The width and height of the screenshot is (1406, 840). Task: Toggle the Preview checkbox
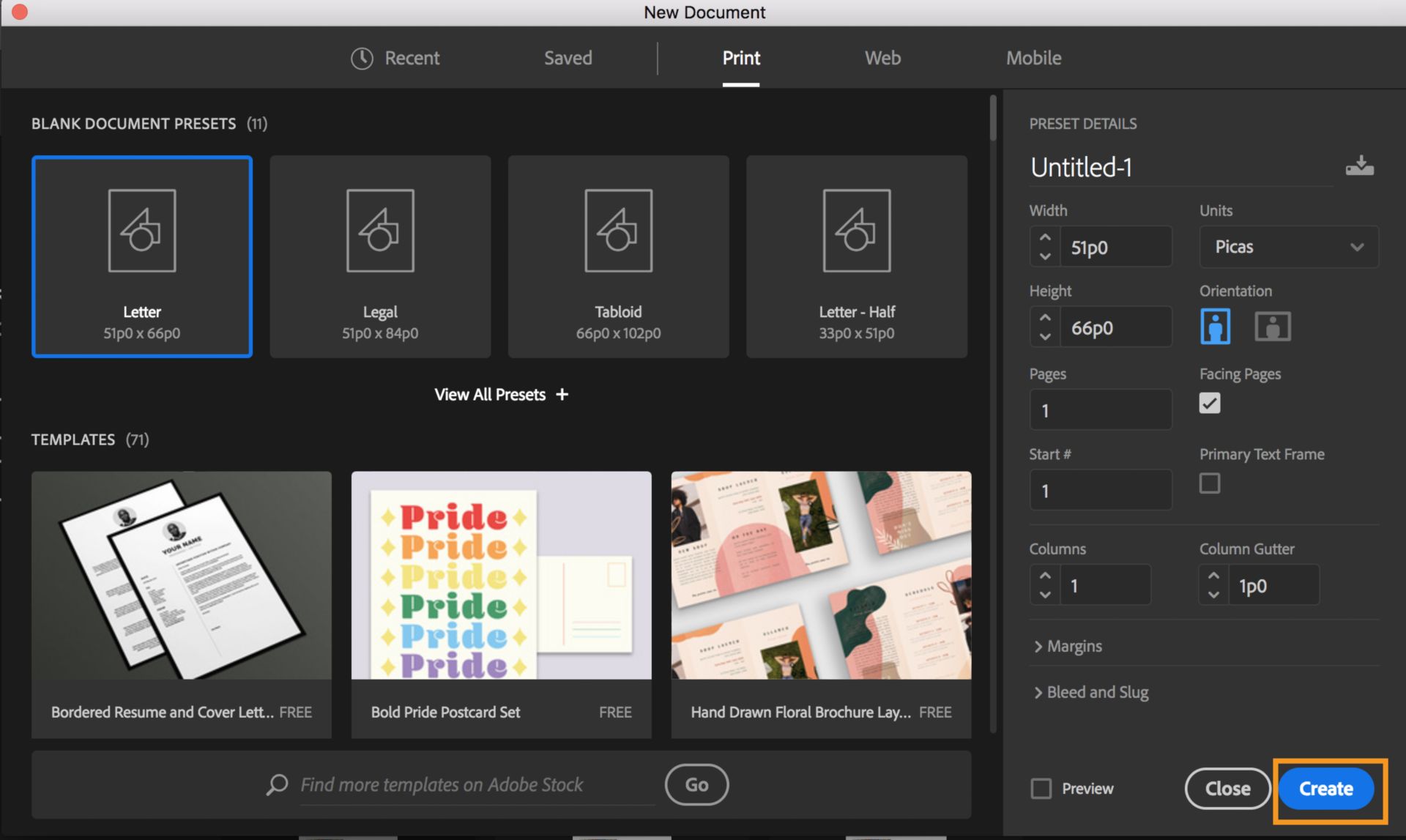click(1042, 788)
